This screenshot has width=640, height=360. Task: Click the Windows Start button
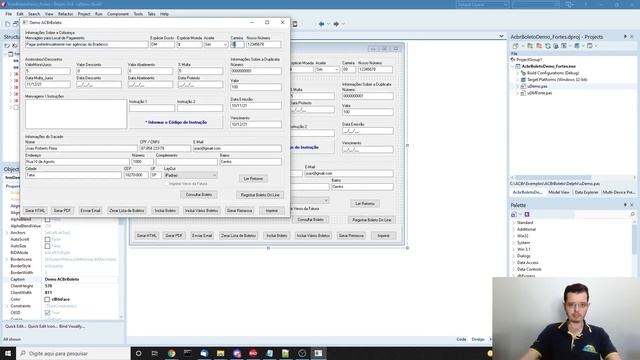coord(8,353)
